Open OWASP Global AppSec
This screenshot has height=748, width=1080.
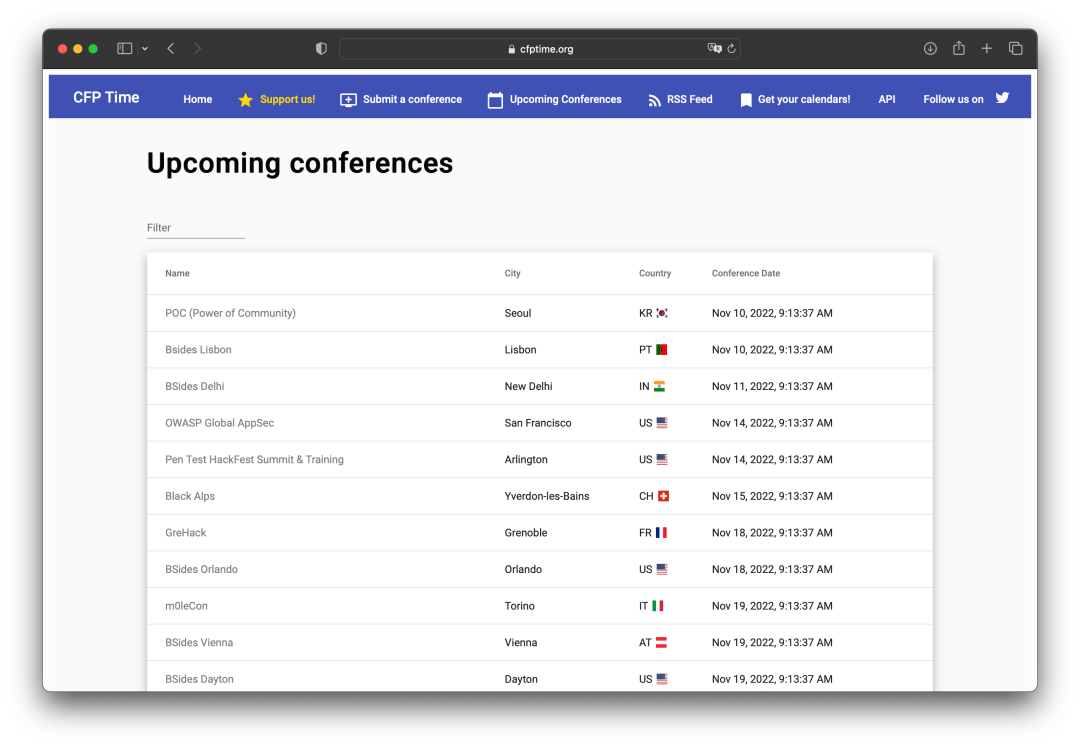[x=219, y=423]
